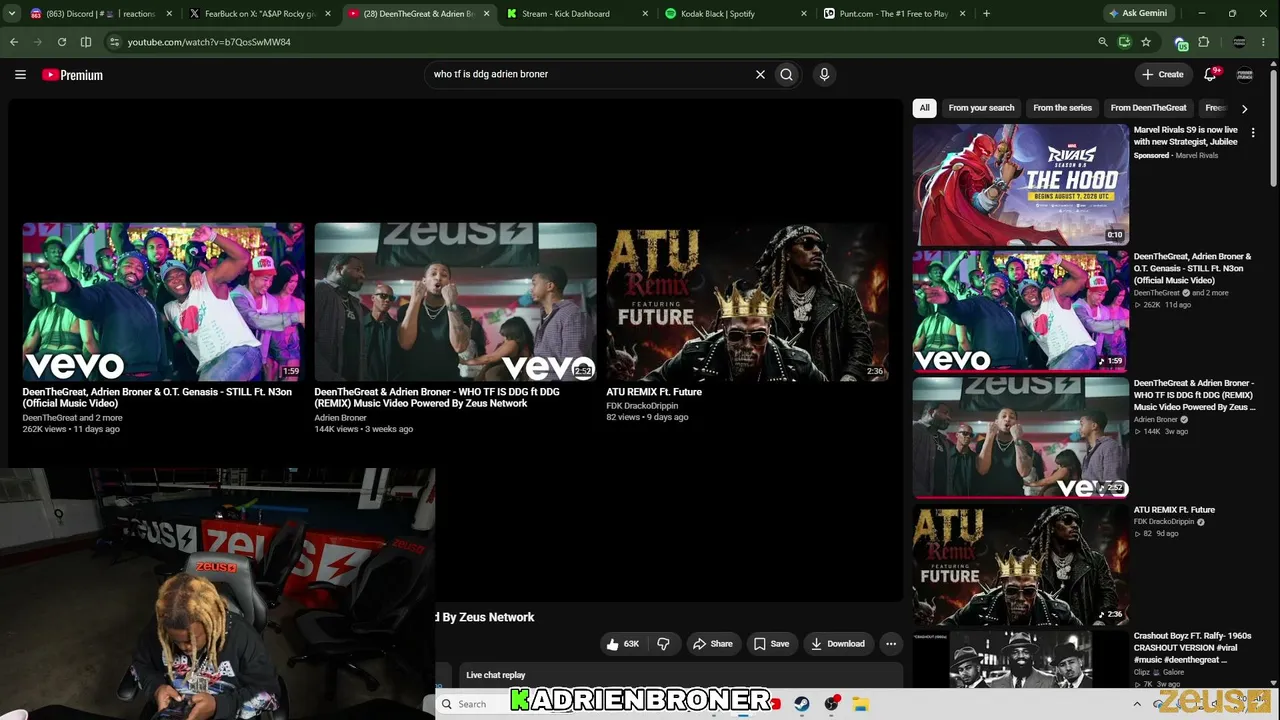This screenshot has height=720, width=1280.
Task: Open the sidebar ATU REMIX Ft. Future thumbnail
Action: [1020, 565]
